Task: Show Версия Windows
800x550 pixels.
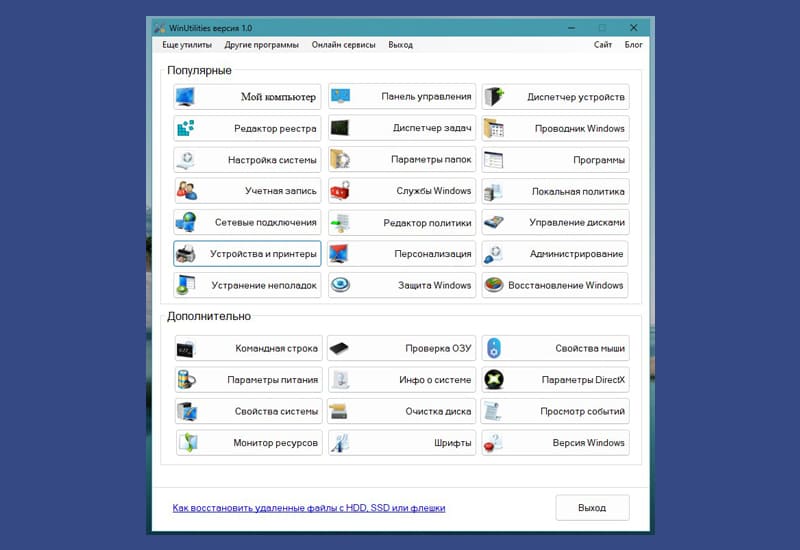Action: pyautogui.click(x=555, y=443)
